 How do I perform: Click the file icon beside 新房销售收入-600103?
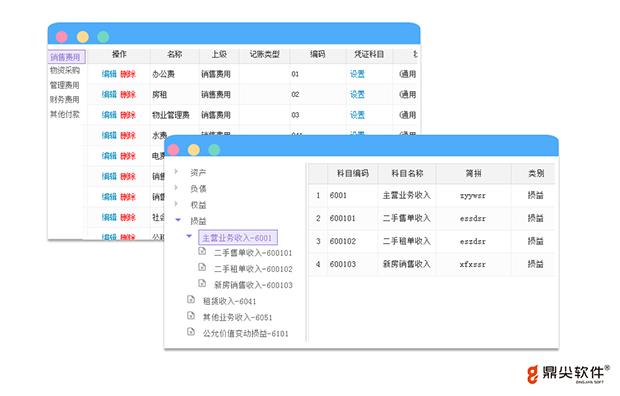(202, 283)
